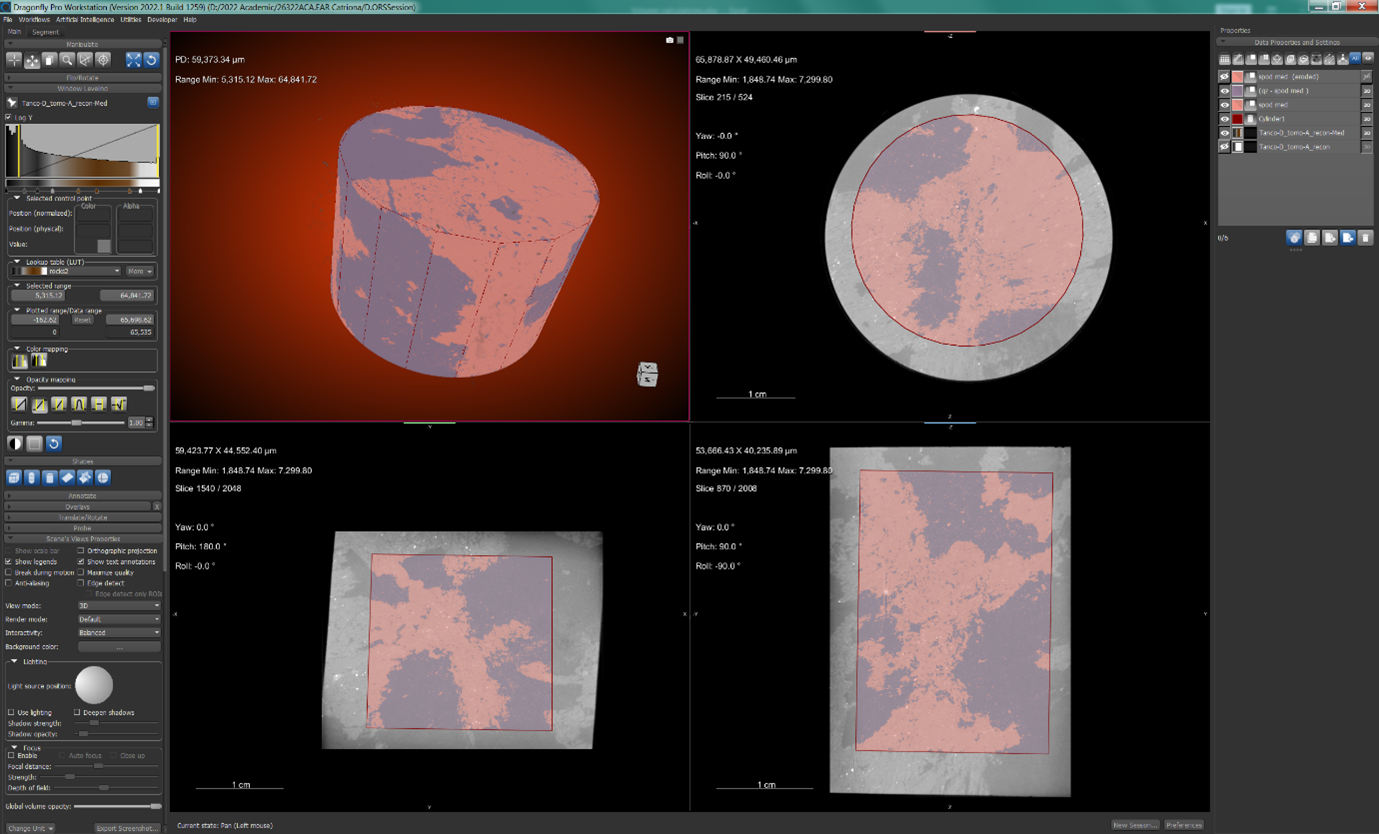Uncheck the Show legends checkbox

pyautogui.click(x=8, y=561)
